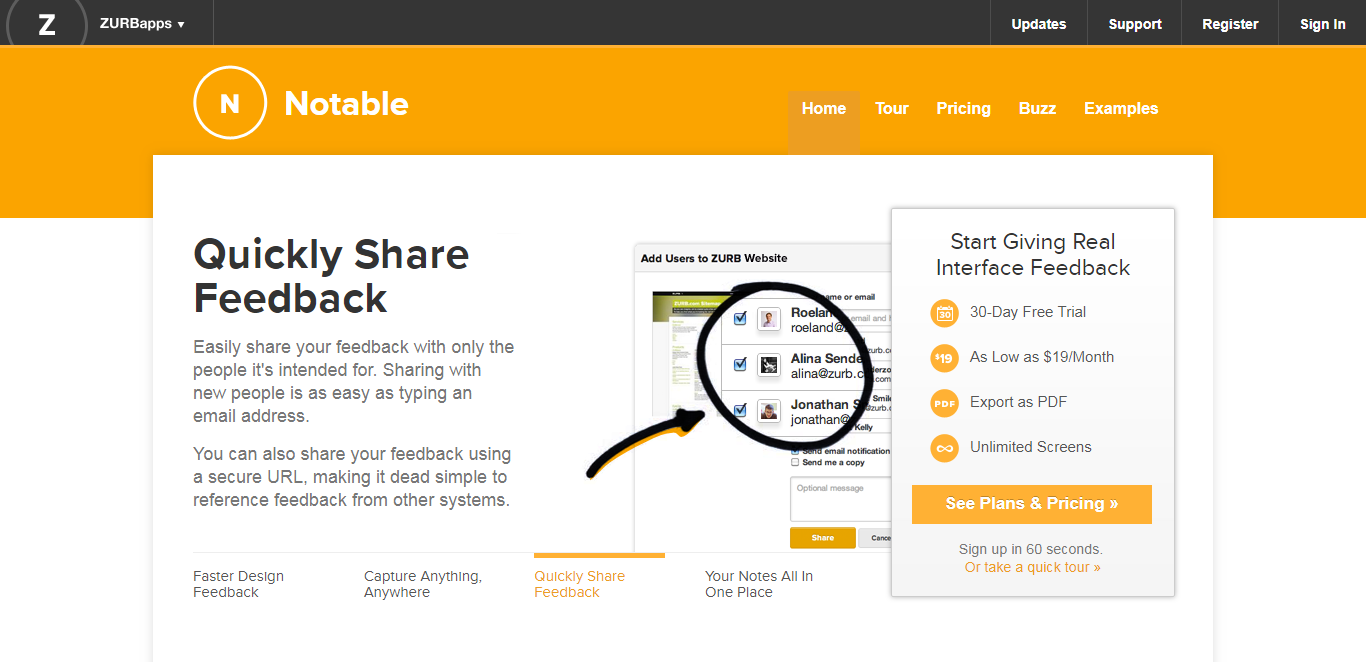Switch to Capture Anything, Anywhere slide
Viewport: 1366px width, 662px height.
(x=423, y=584)
